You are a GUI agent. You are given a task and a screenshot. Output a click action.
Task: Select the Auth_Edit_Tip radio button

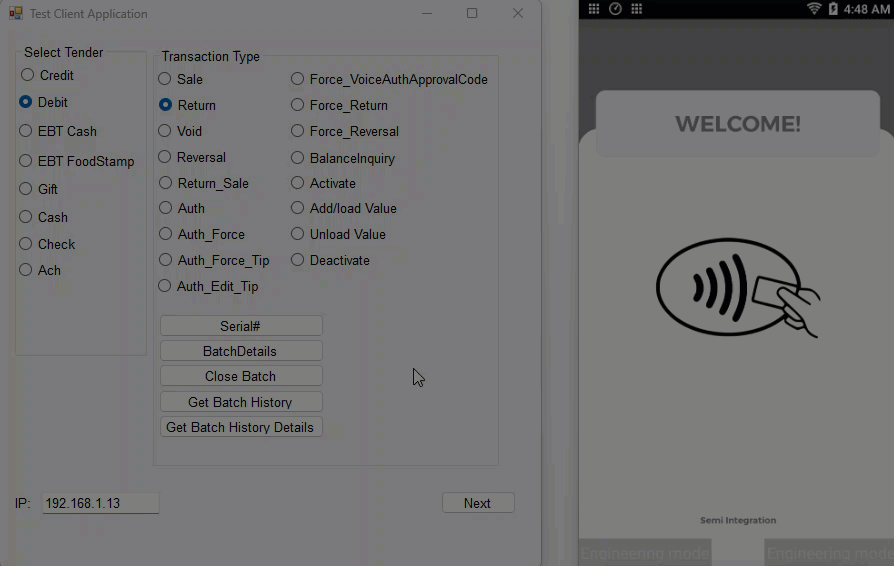click(165, 286)
